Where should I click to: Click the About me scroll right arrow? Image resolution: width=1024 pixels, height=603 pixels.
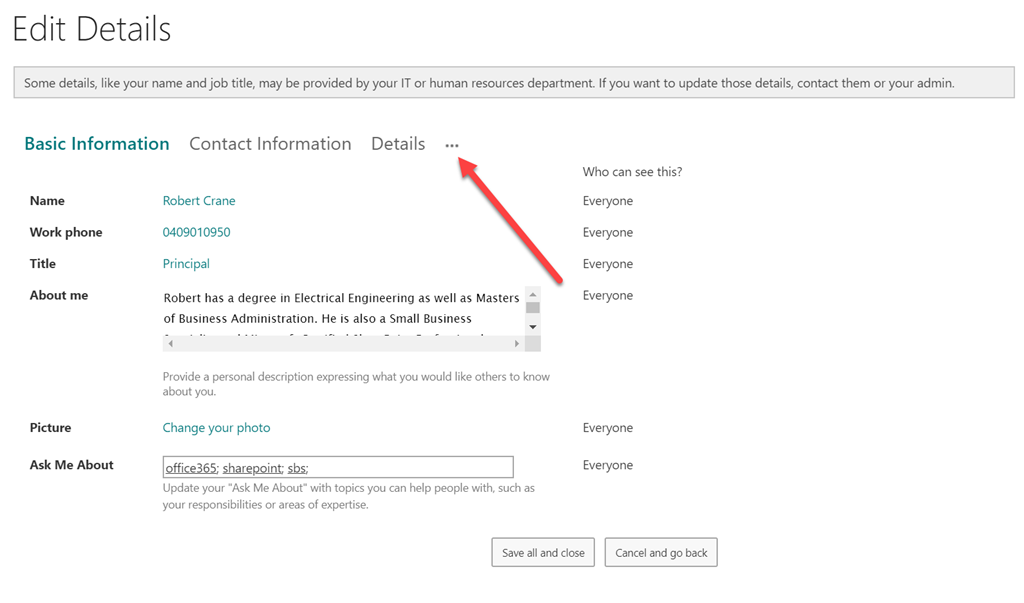click(x=517, y=344)
